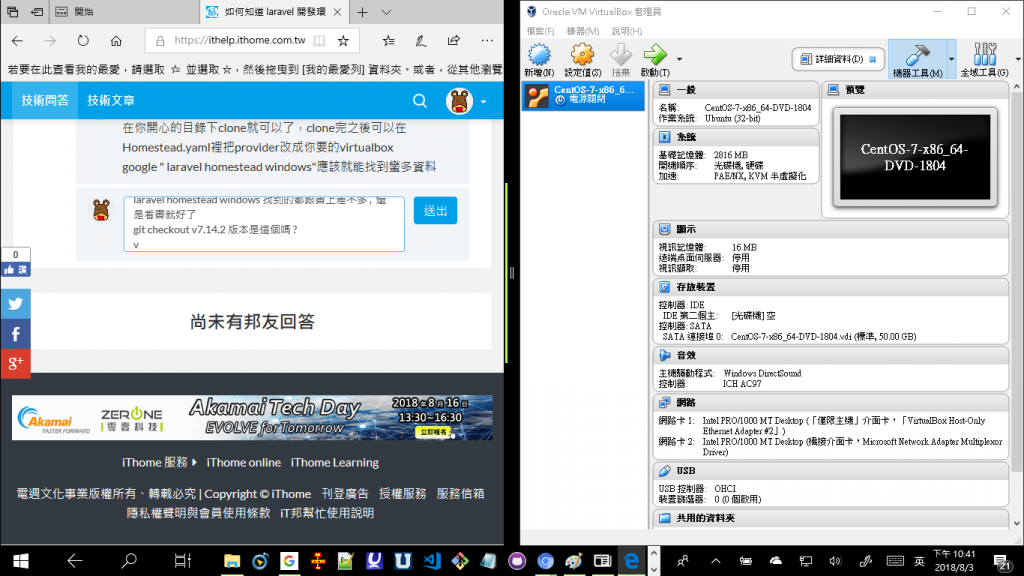The width and height of the screenshot is (1024, 576).
Task: Click the volume icon in system tray
Action: click(x=835, y=561)
